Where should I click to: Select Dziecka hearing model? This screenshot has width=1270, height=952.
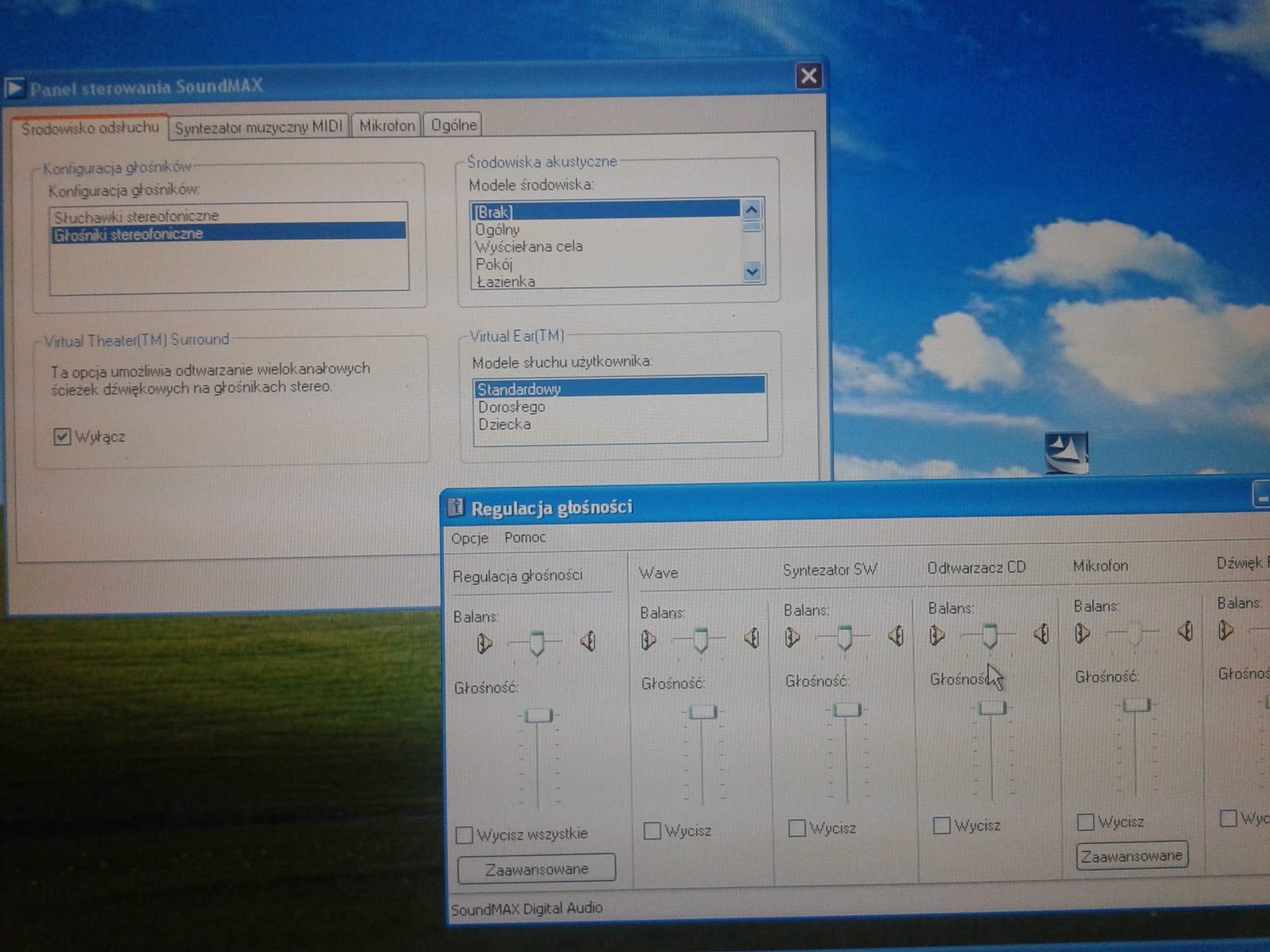point(620,424)
